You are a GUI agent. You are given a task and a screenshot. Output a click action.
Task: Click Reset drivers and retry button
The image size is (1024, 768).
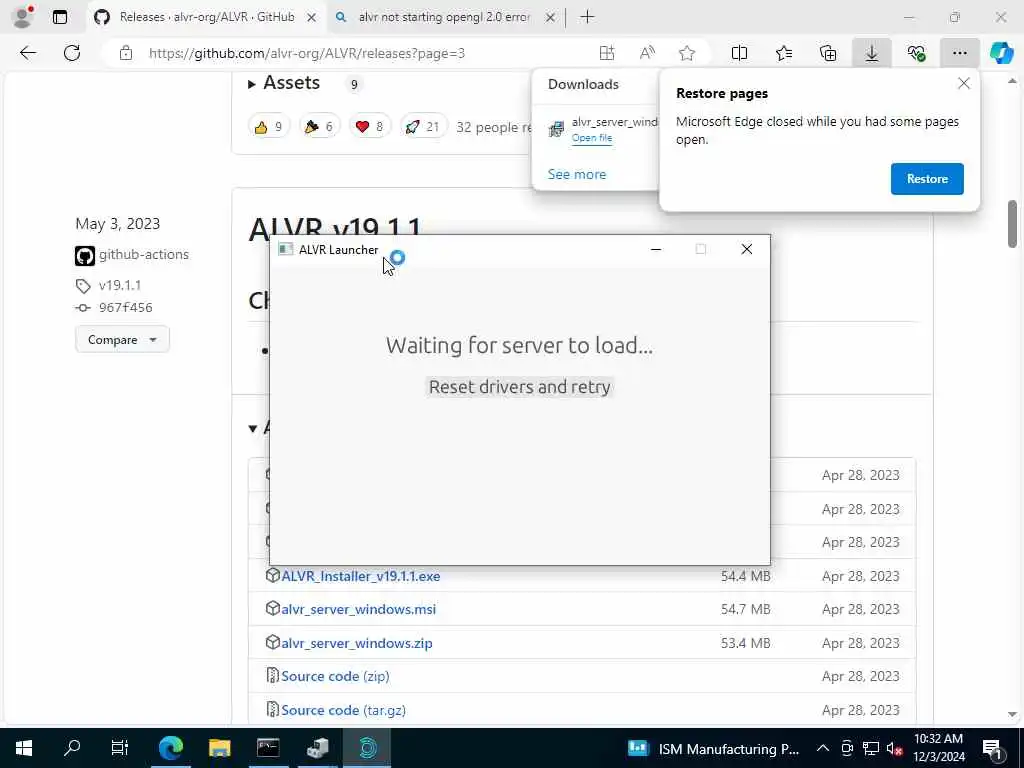click(519, 387)
